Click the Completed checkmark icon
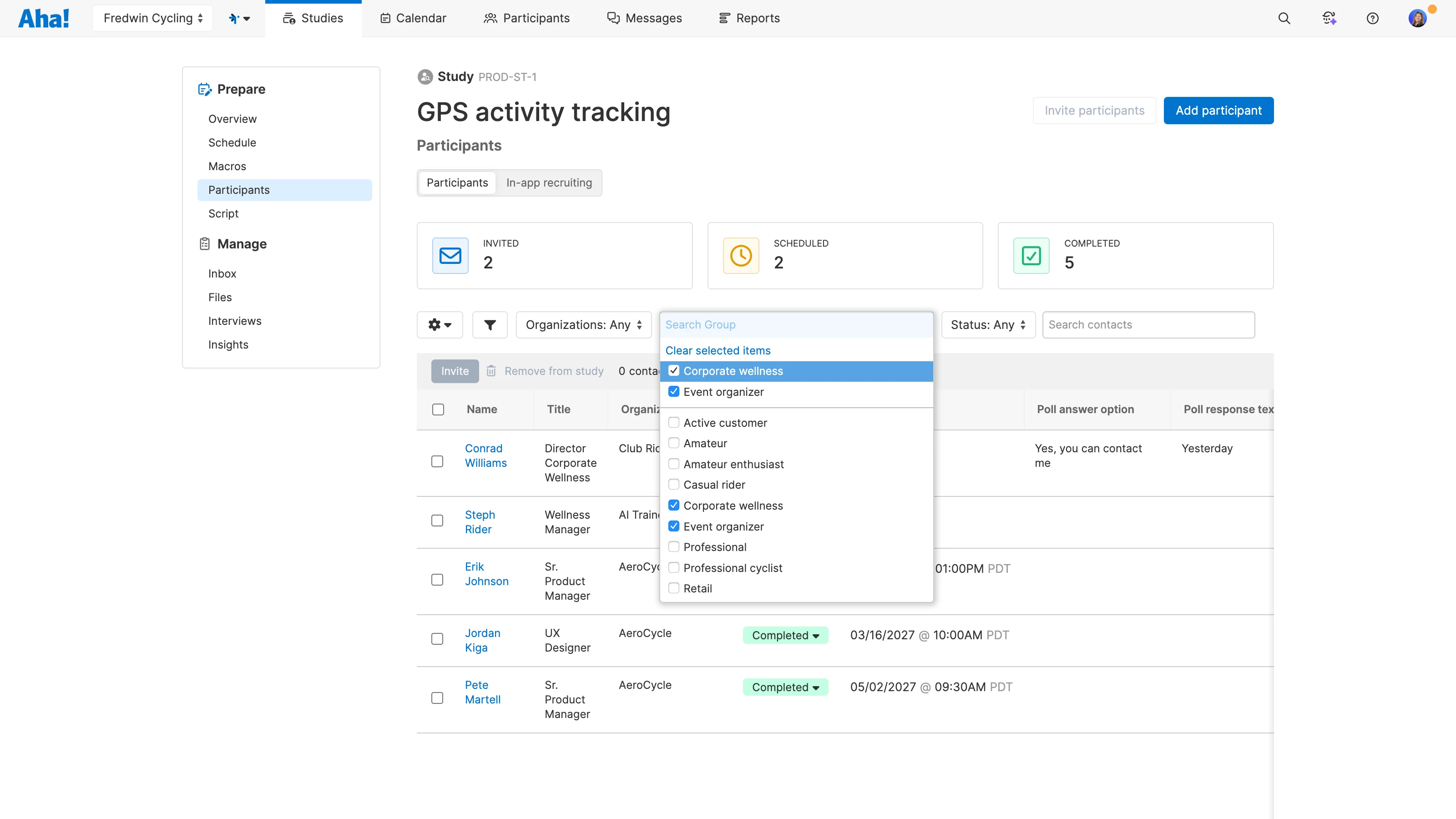Image resolution: width=1456 pixels, height=819 pixels. coord(1031,255)
